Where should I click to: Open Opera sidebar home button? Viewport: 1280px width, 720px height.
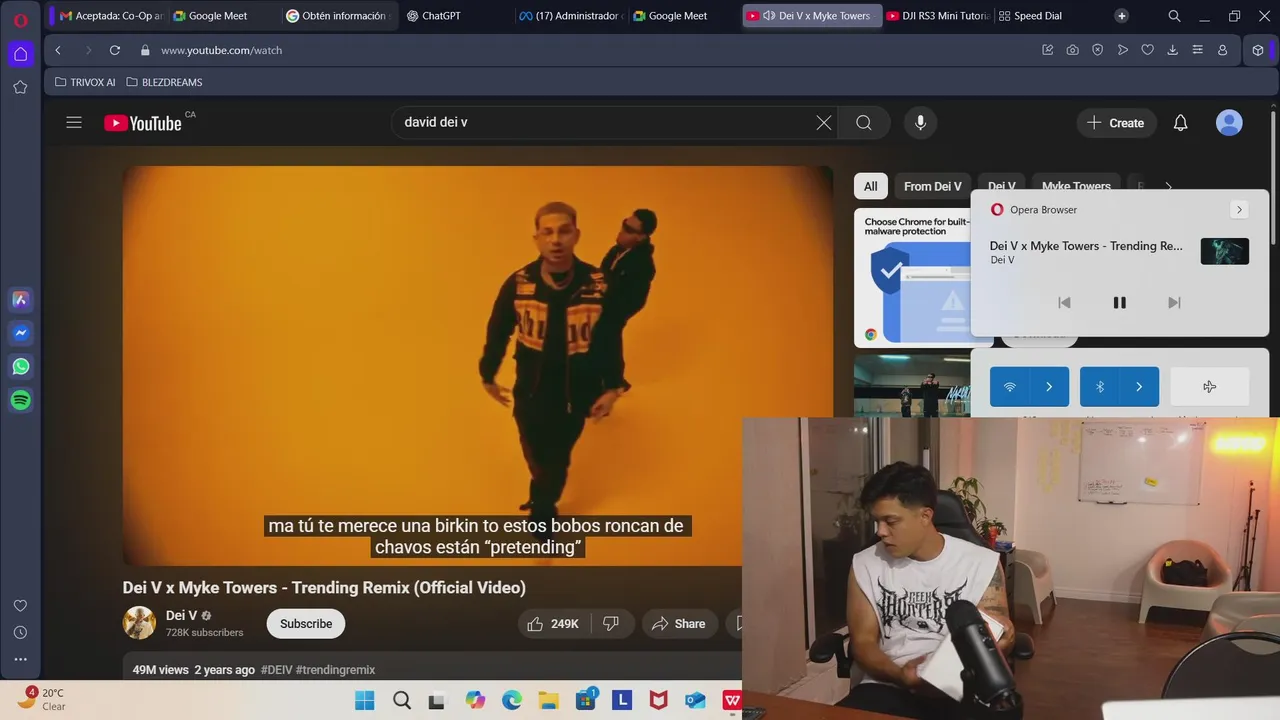pyautogui.click(x=20, y=54)
